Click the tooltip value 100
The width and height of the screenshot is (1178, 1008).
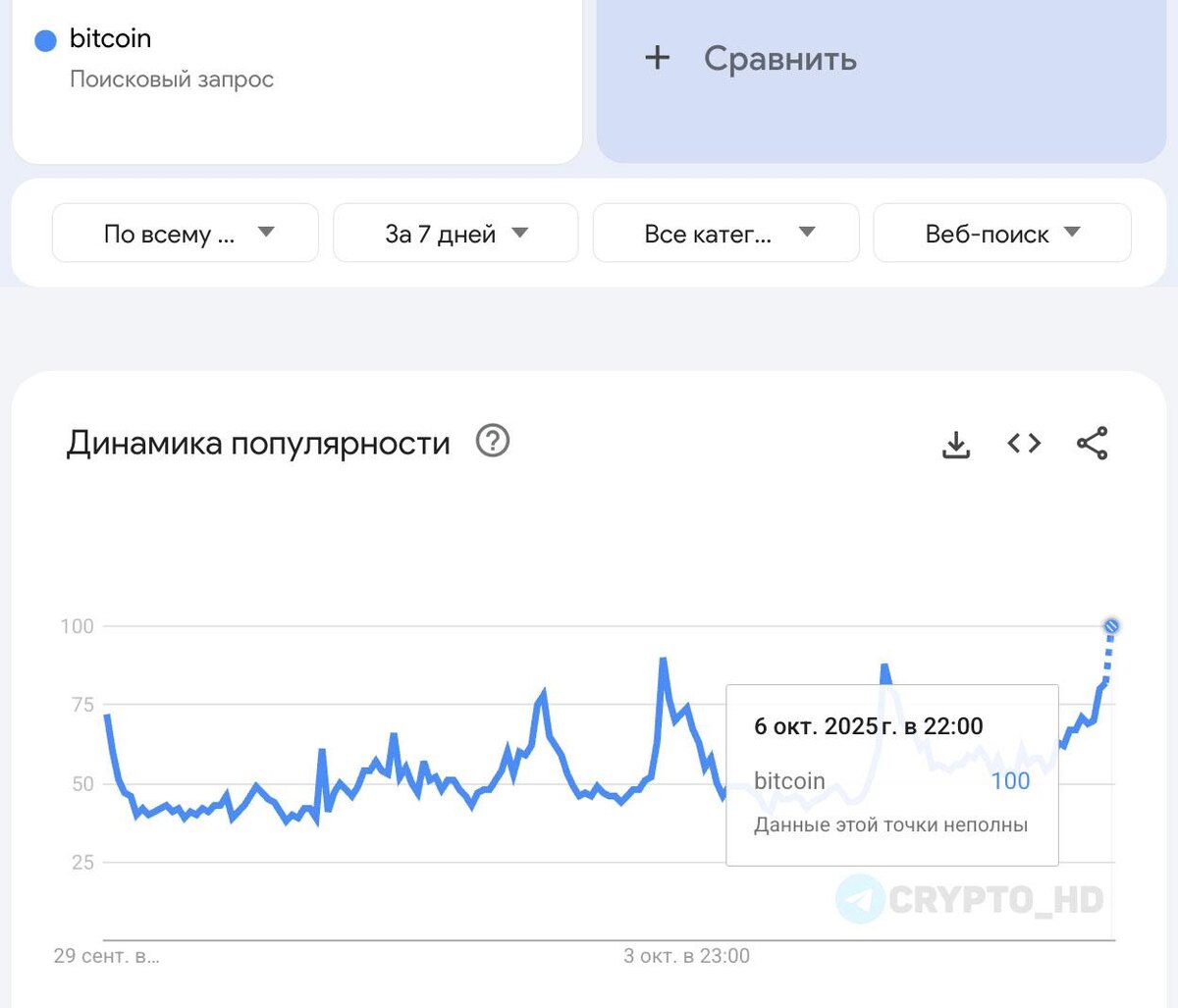[x=1010, y=781]
